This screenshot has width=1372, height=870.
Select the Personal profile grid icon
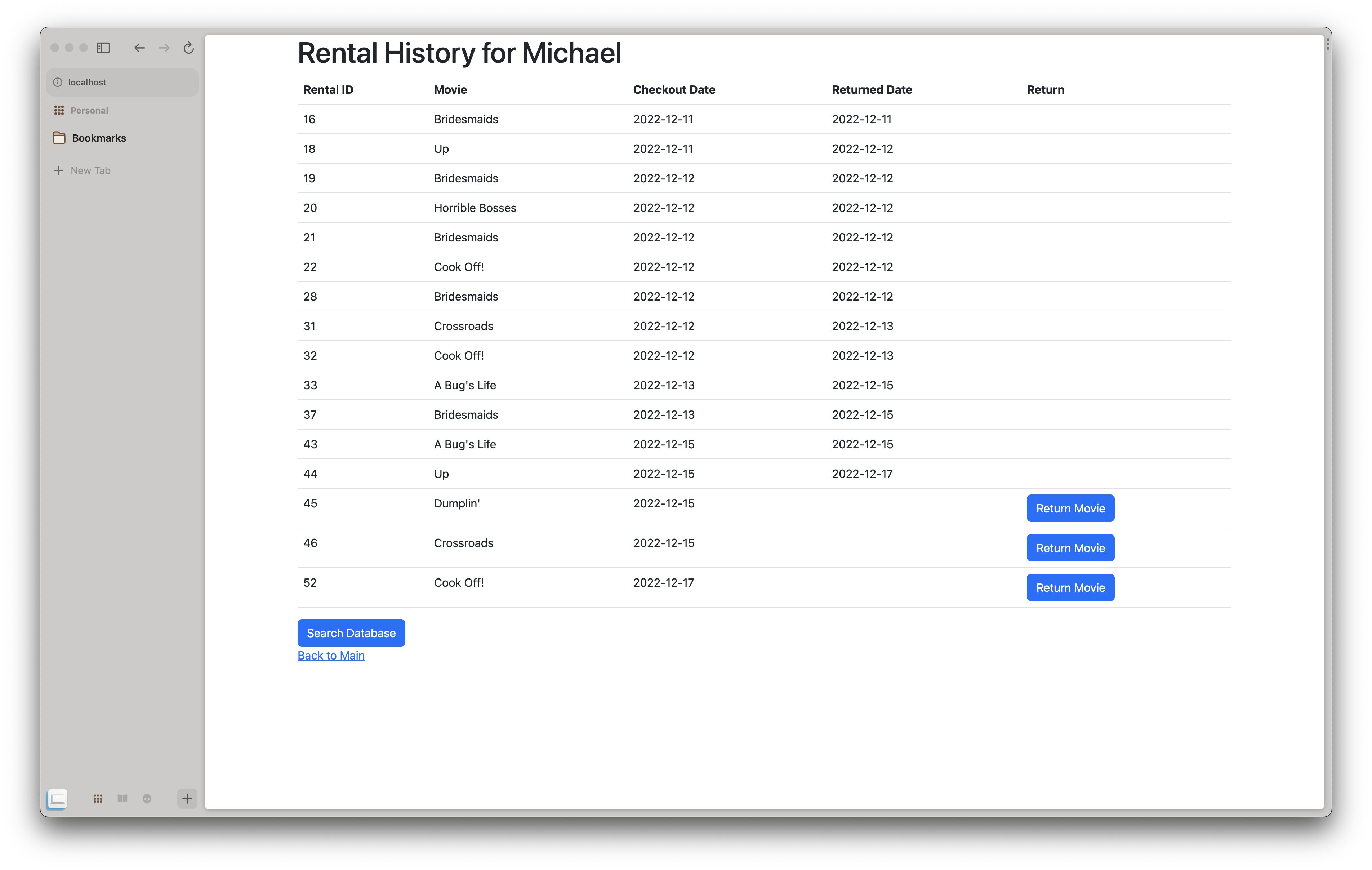59,110
